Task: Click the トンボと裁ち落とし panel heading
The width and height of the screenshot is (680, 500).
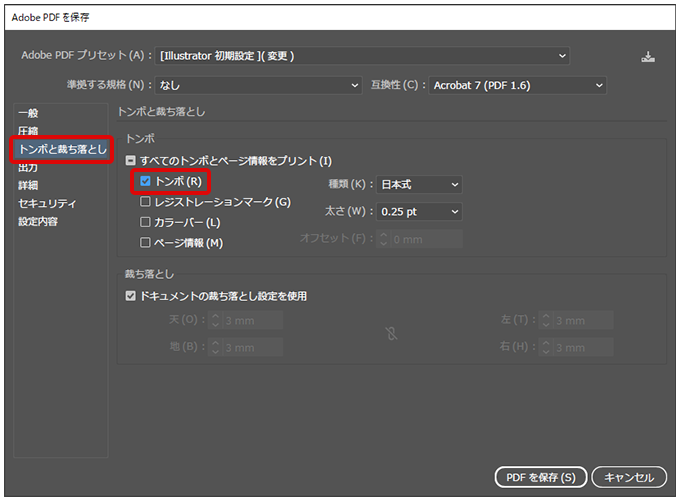Action: (x=161, y=112)
